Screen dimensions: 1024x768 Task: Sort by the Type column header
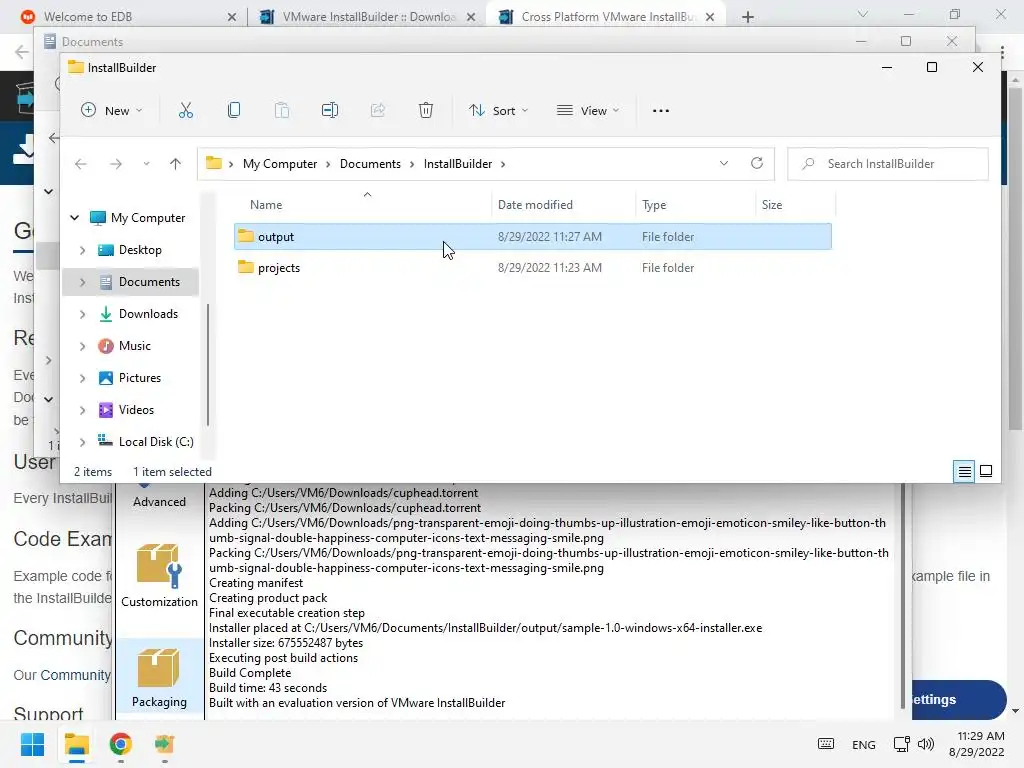[654, 204]
